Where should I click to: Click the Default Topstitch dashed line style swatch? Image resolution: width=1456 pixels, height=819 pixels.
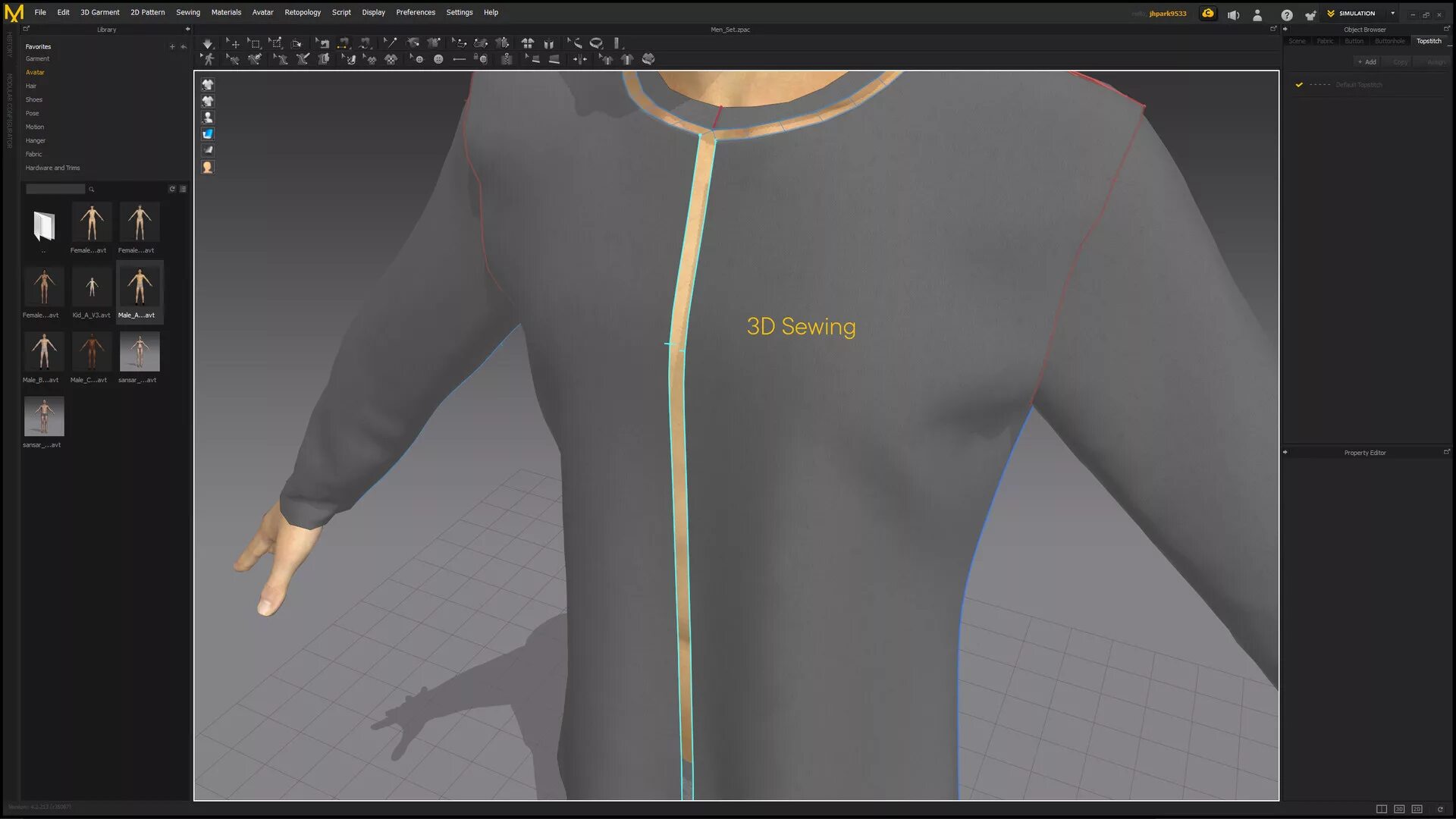coord(1319,85)
